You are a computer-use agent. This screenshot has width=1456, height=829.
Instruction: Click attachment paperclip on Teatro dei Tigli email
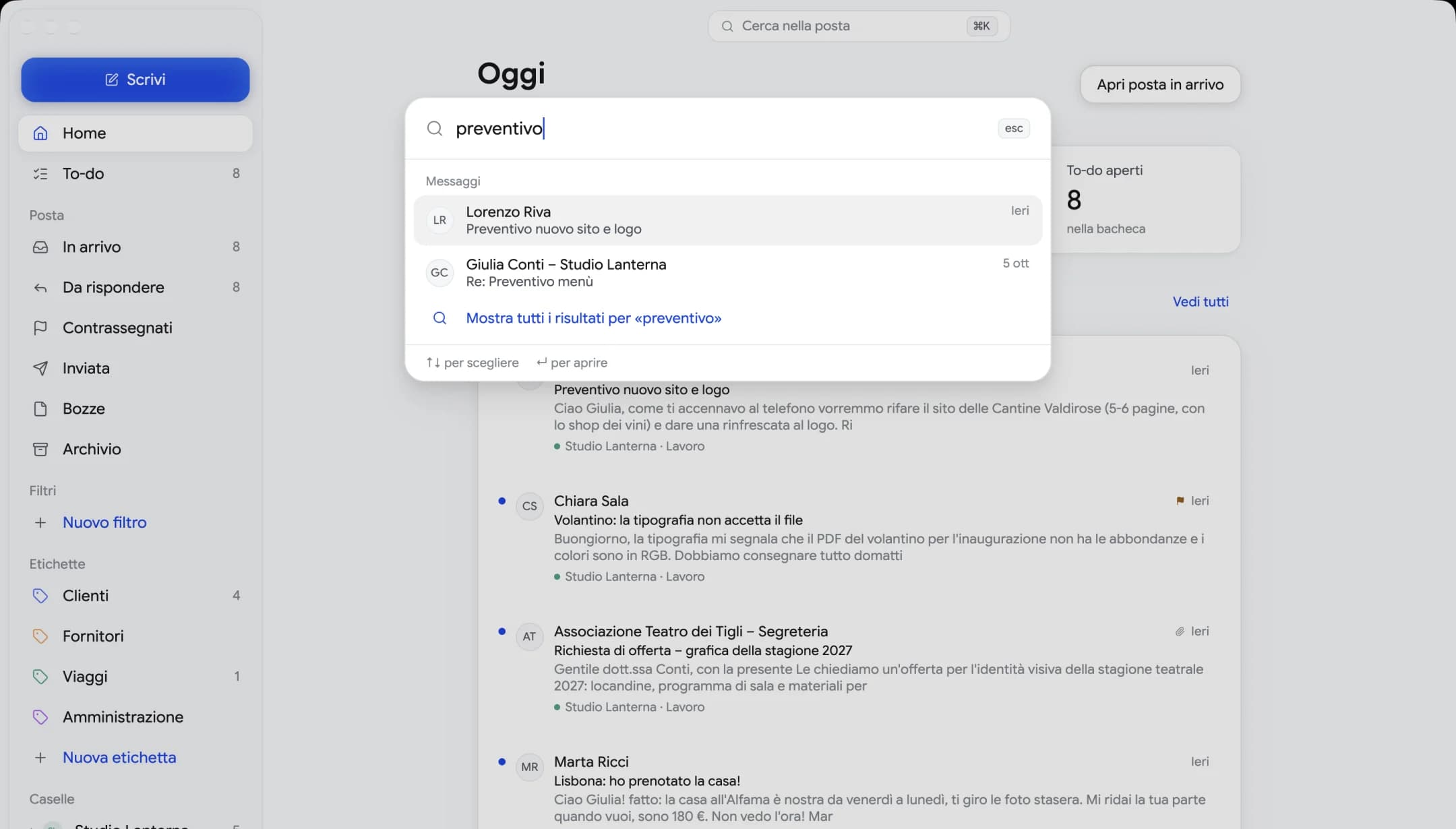click(x=1180, y=632)
